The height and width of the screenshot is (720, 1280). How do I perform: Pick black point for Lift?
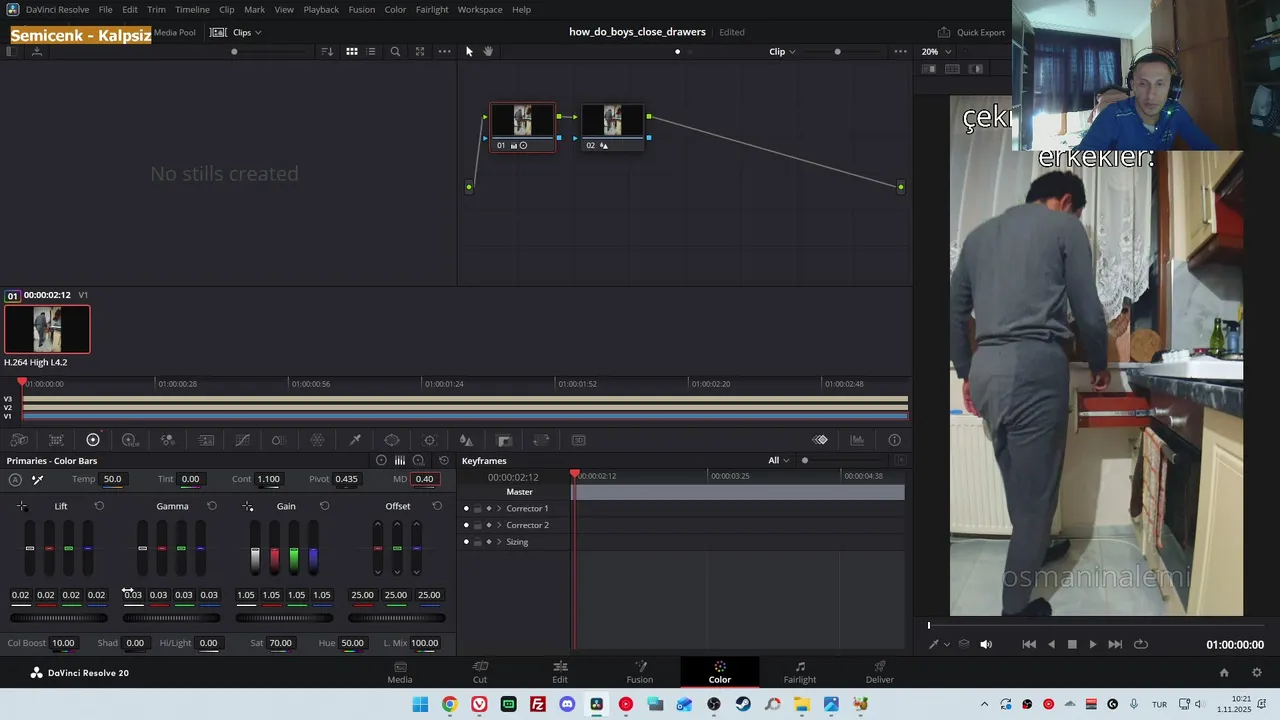[22, 506]
